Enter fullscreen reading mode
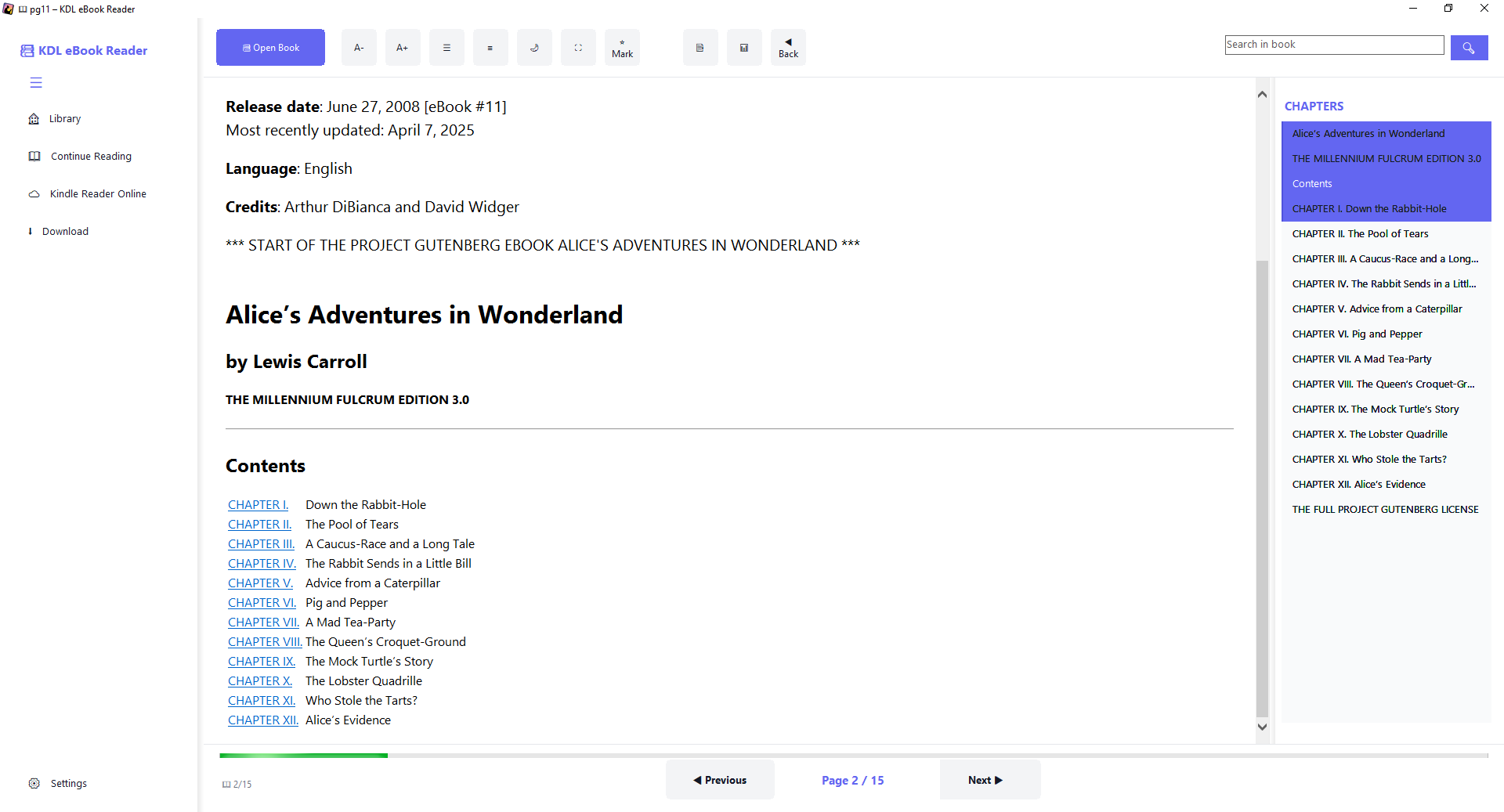This screenshot has height=812, width=1504. click(x=578, y=47)
